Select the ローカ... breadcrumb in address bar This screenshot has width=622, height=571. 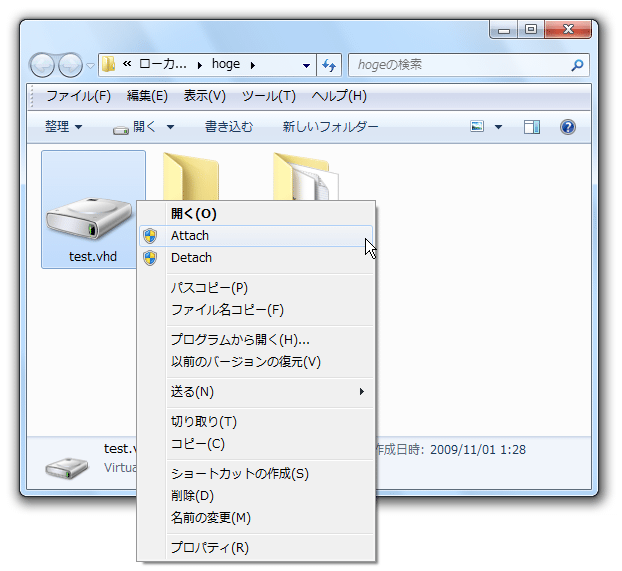click(163, 64)
